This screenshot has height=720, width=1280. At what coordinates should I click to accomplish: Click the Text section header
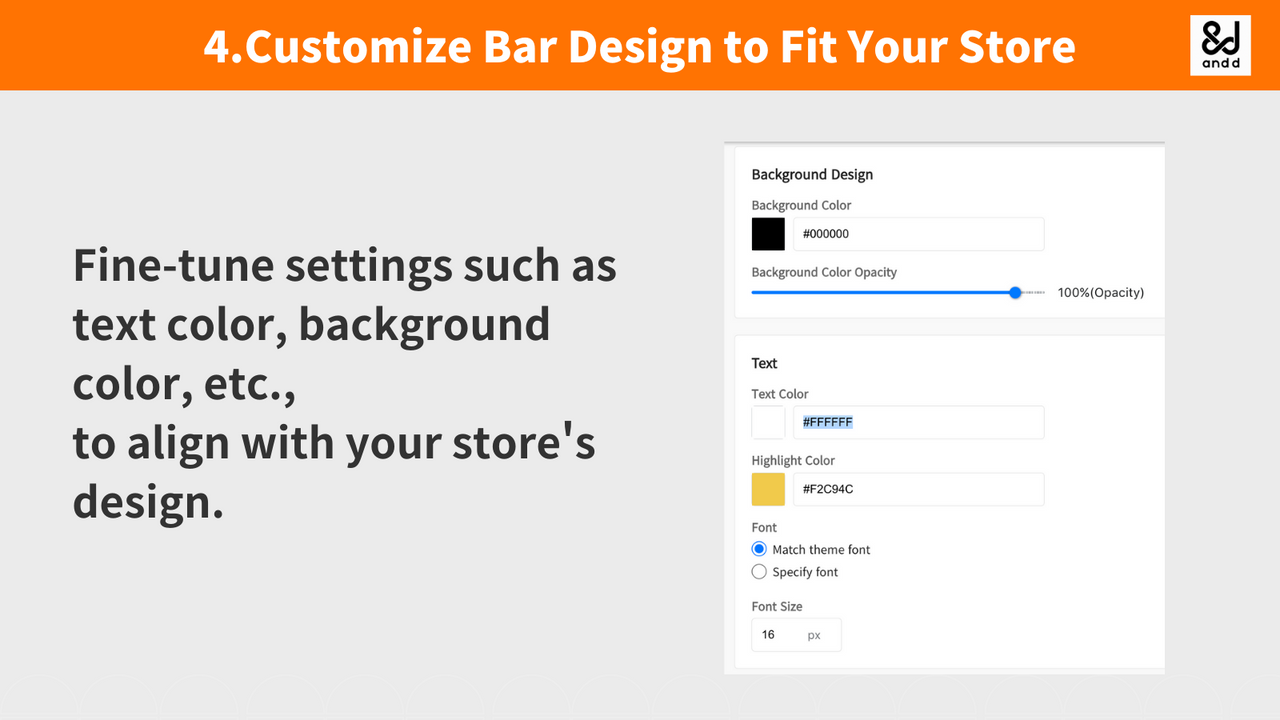(x=764, y=363)
